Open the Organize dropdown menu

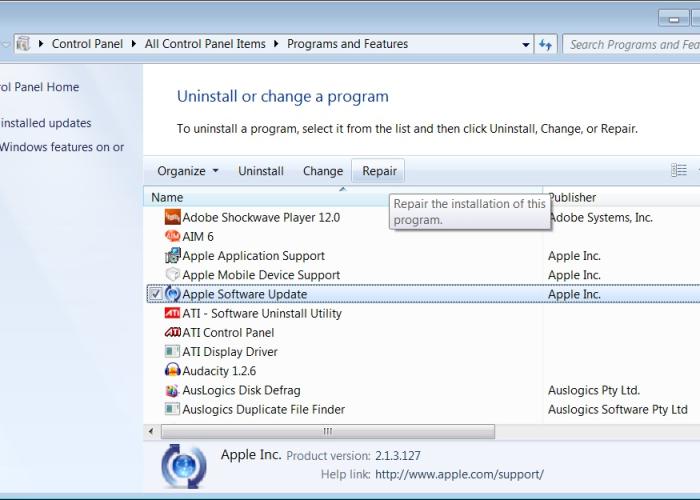pyautogui.click(x=188, y=171)
